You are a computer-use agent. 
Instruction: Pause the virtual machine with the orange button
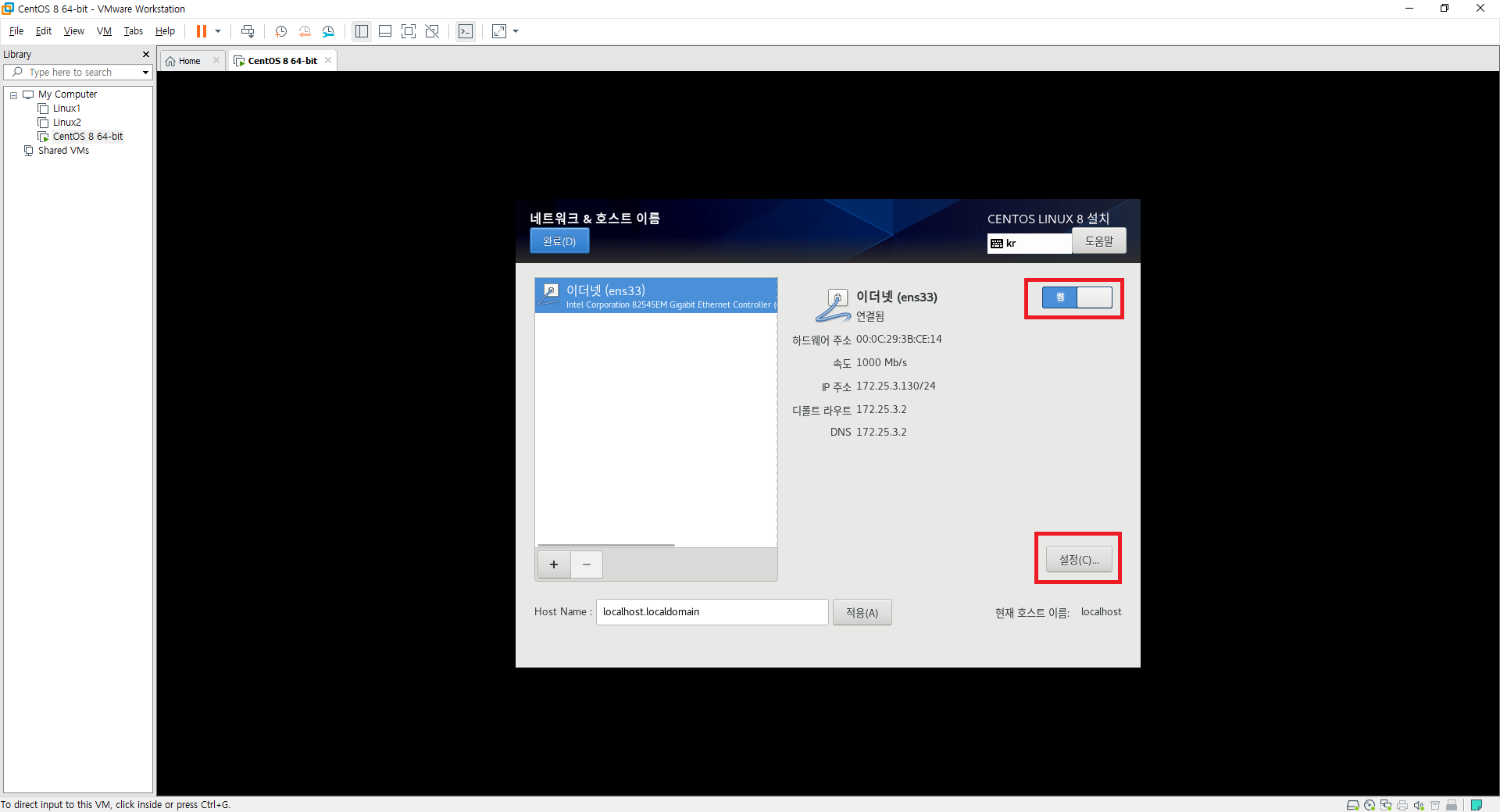(201, 31)
